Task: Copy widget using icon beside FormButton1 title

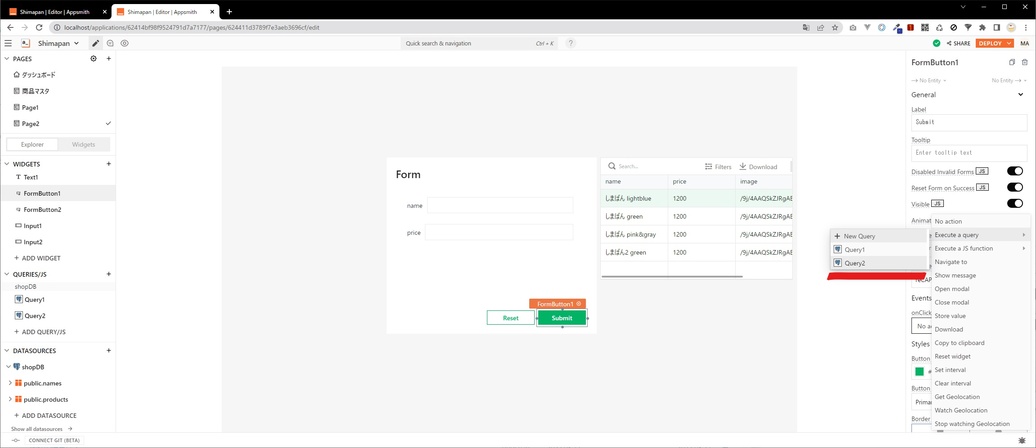Action: click(1012, 63)
